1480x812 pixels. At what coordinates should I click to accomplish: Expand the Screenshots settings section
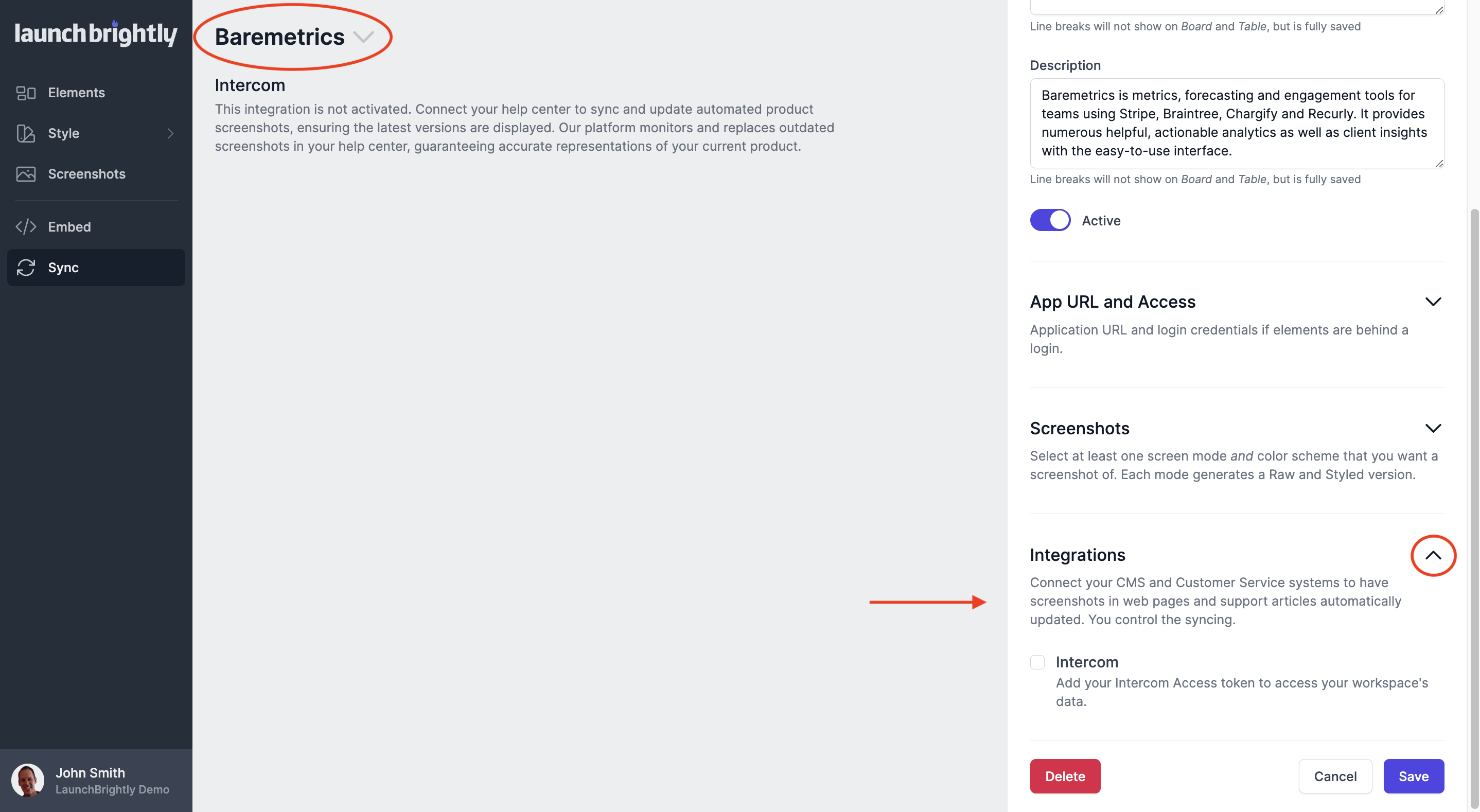pyautogui.click(x=1433, y=428)
